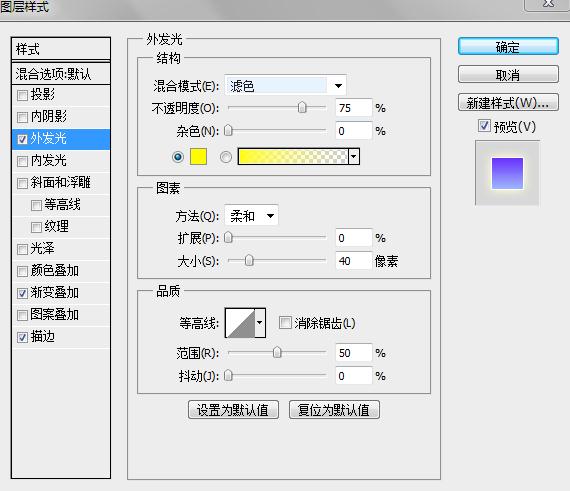Enable the 内阴影 inner shadow checkbox
570x491 pixels.
point(23,117)
